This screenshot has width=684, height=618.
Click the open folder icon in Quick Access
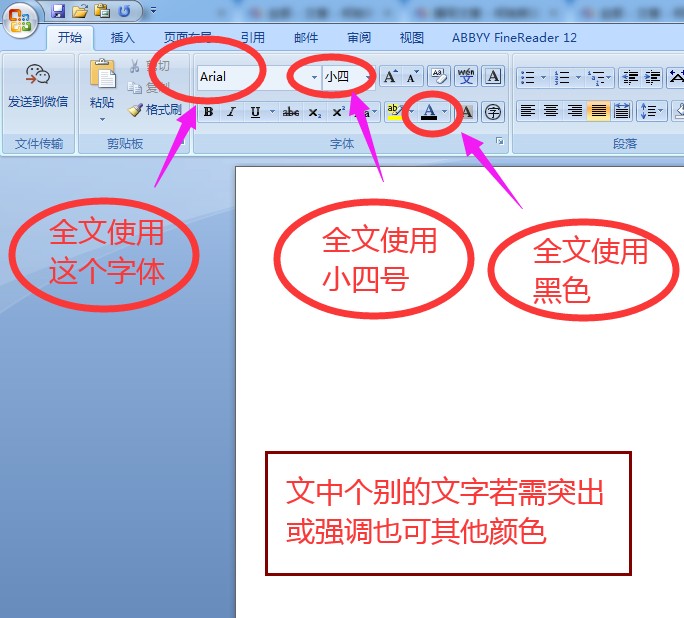coord(80,10)
